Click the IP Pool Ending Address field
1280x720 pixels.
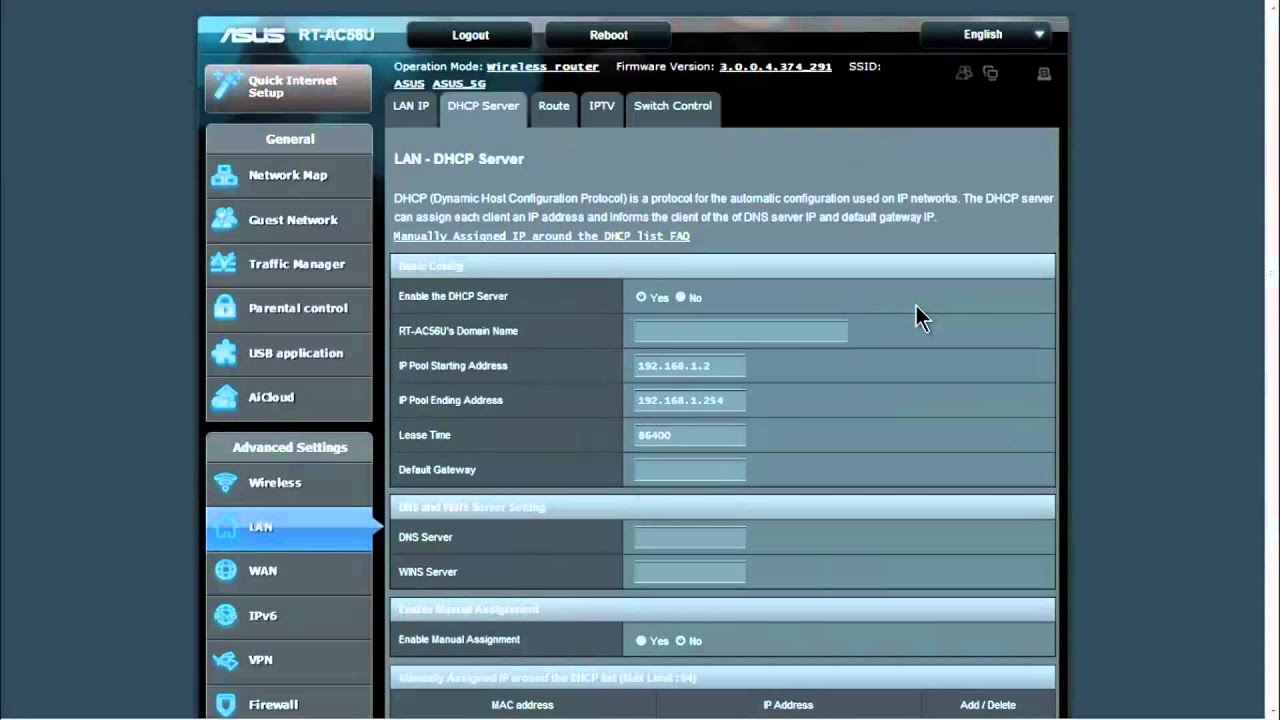[690, 400]
